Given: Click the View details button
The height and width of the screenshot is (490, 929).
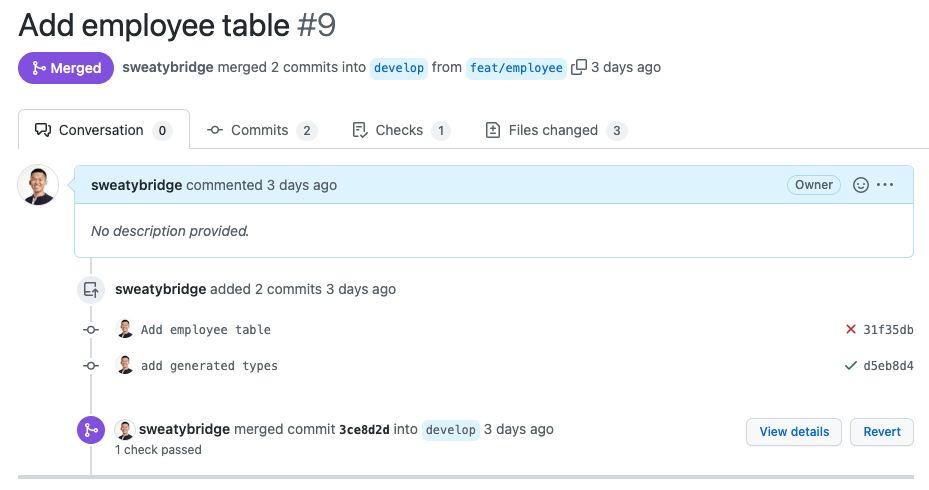Looking at the screenshot, I should point(794,432).
